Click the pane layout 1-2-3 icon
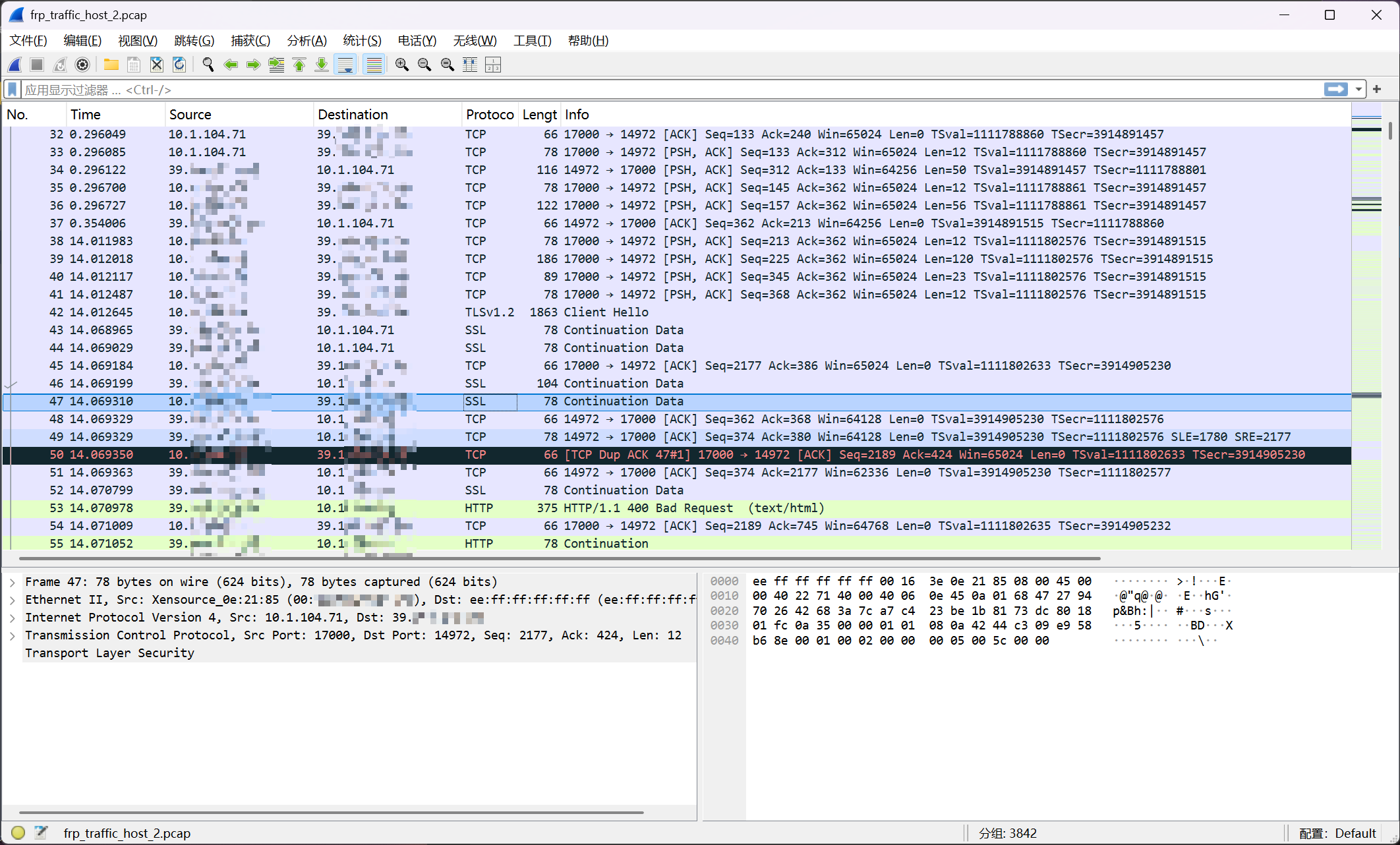 point(493,65)
